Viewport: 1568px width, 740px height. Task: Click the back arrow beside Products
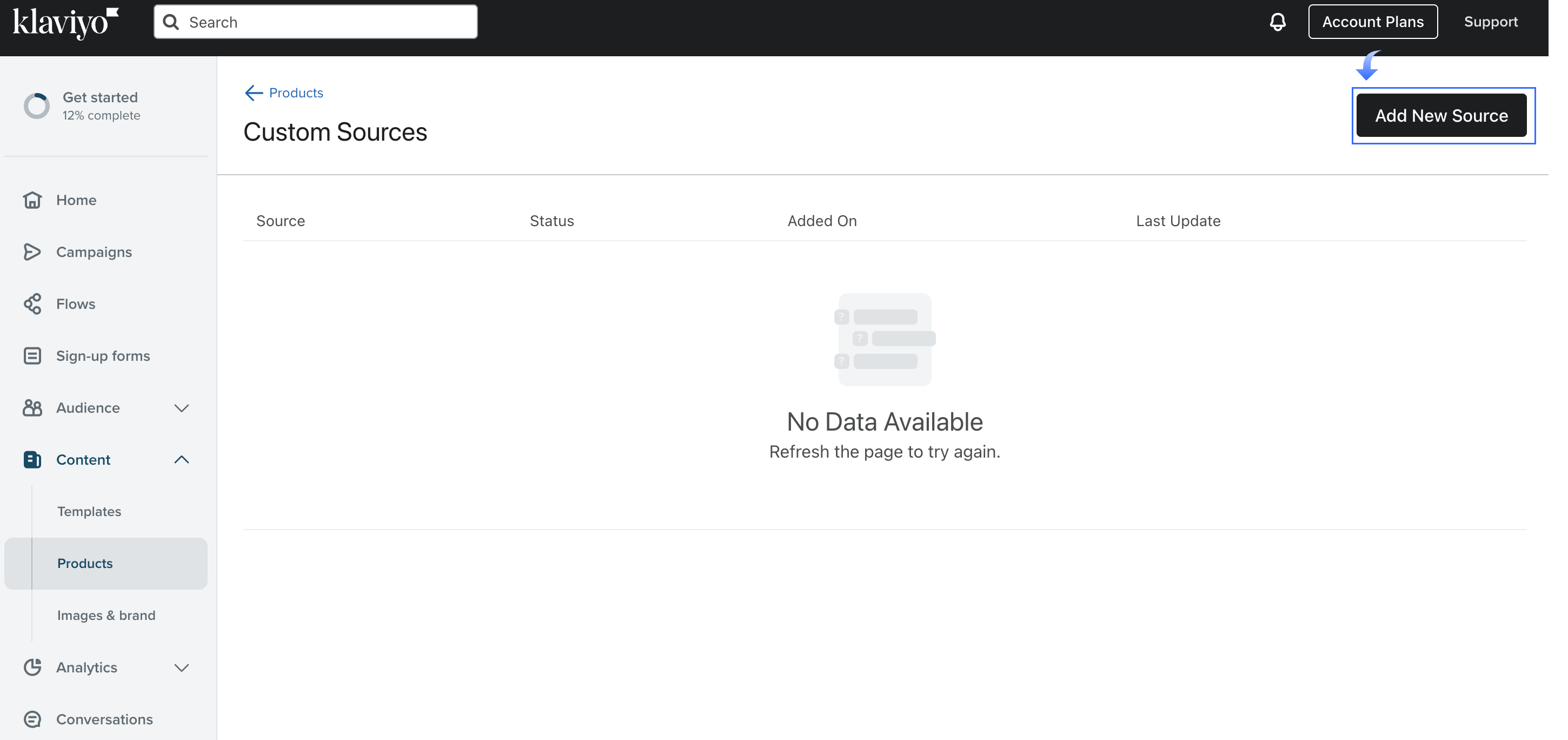tap(253, 93)
